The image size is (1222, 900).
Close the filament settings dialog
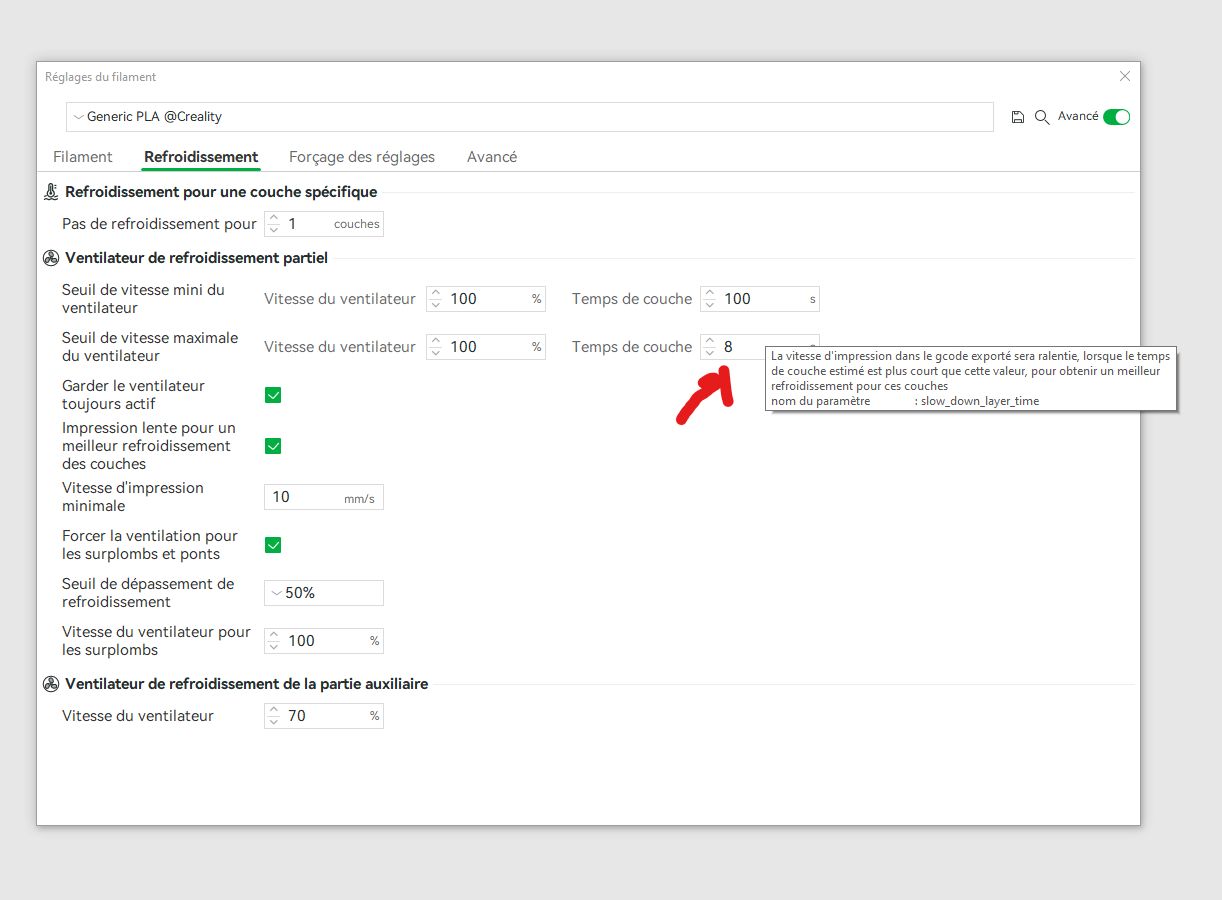pyautogui.click(x=1125, y=76)
